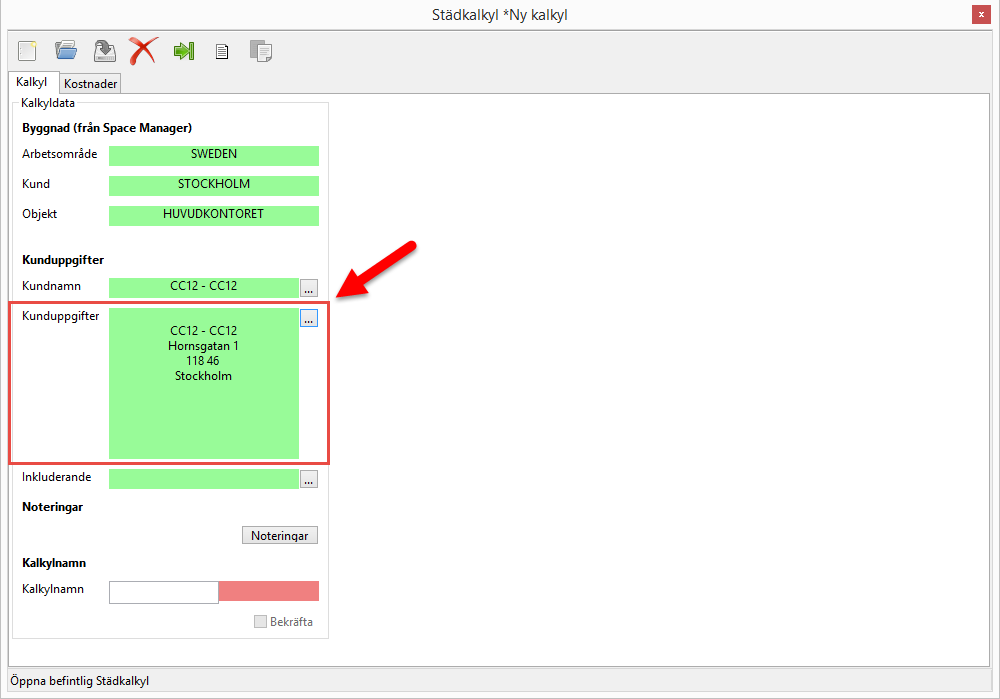This screenshot has height=699, width=1000.
Task: Select the Kund field showing STOCKHOLM
Action: (x=213, y=185)
